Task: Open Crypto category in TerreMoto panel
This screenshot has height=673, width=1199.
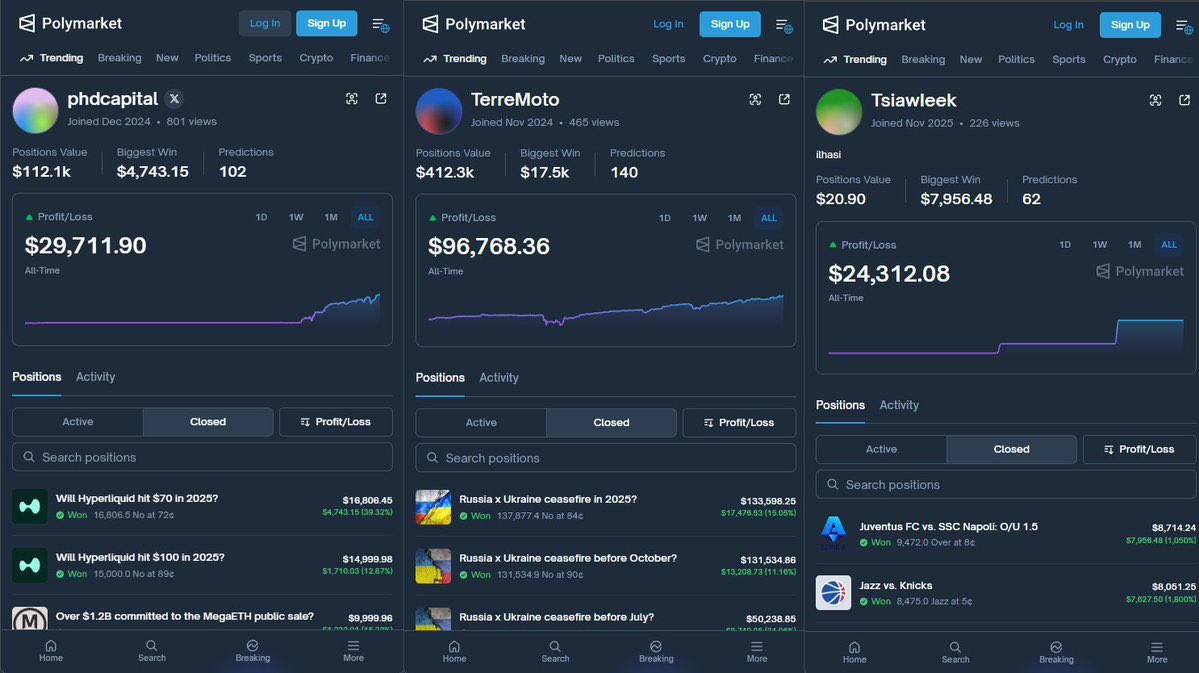Action: 720,59
